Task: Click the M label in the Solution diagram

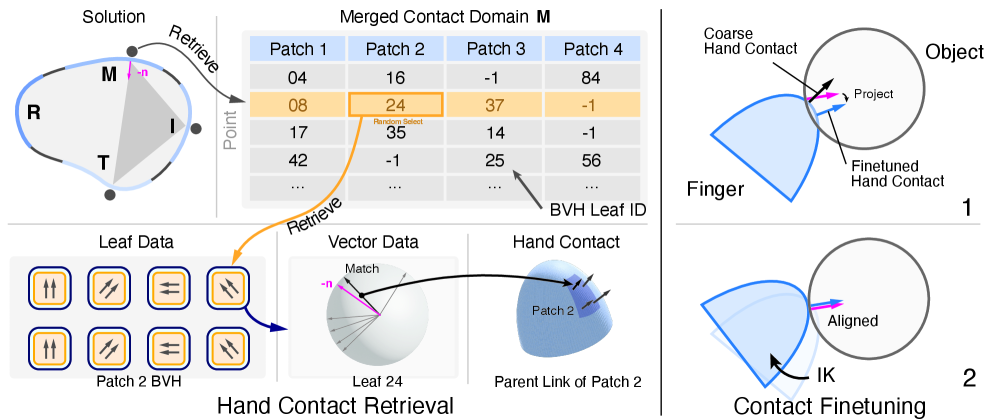Action: pyautogui.click(x=108, y=75)
